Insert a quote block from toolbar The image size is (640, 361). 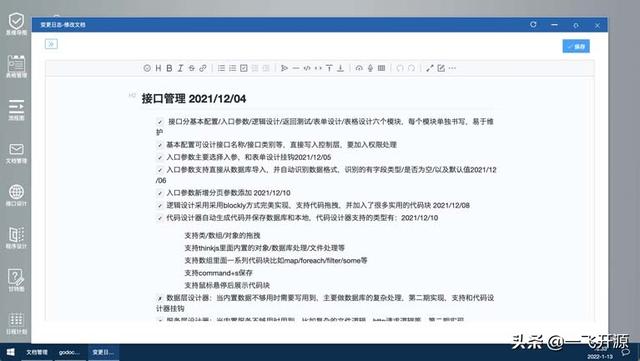tap(284, 68)
